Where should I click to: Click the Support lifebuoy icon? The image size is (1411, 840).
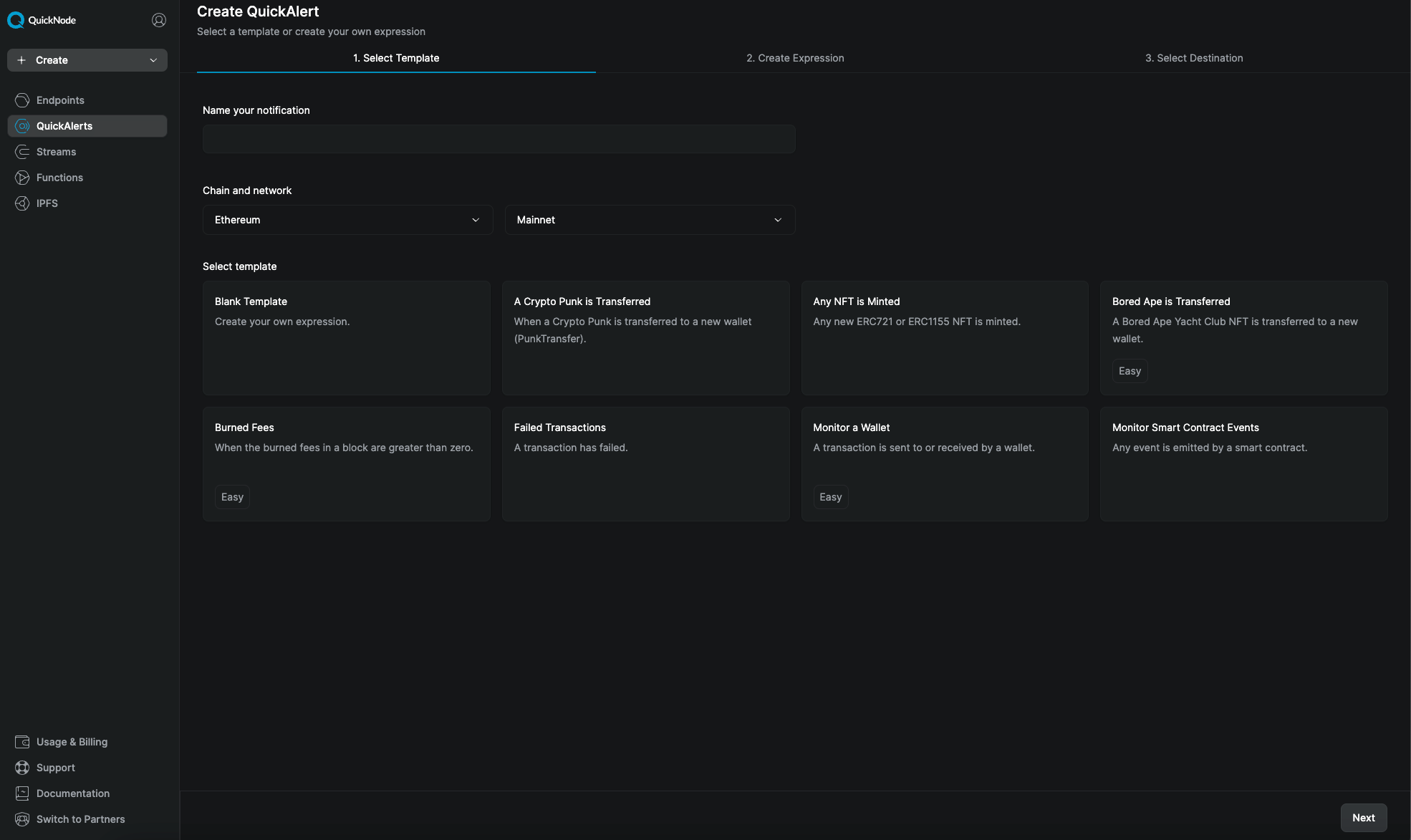(x=22, y=768)
